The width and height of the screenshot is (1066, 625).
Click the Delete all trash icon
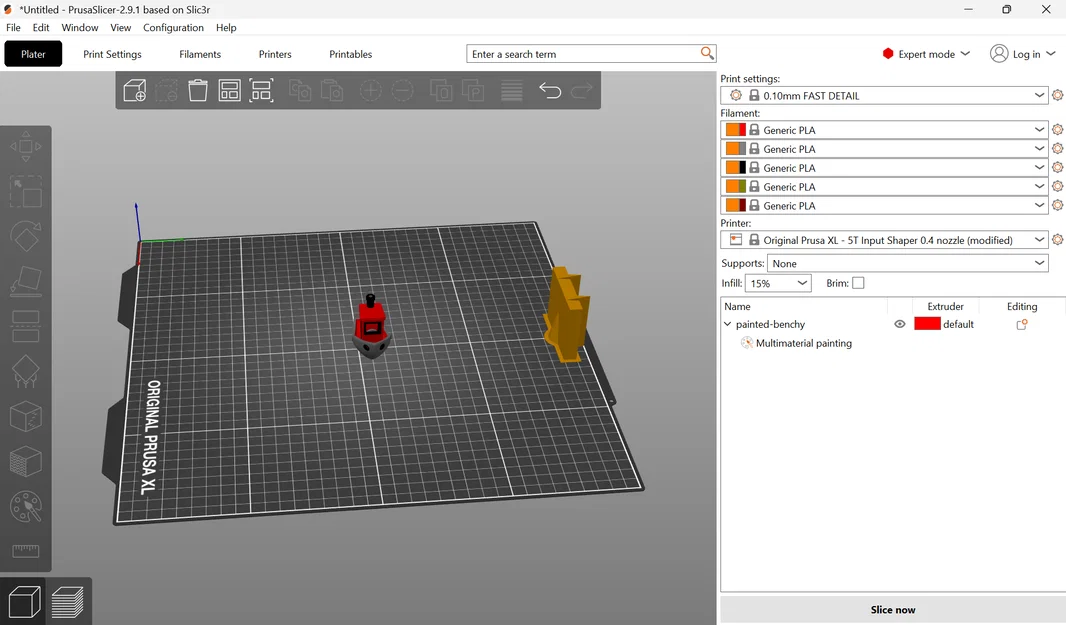click(198, 90)
